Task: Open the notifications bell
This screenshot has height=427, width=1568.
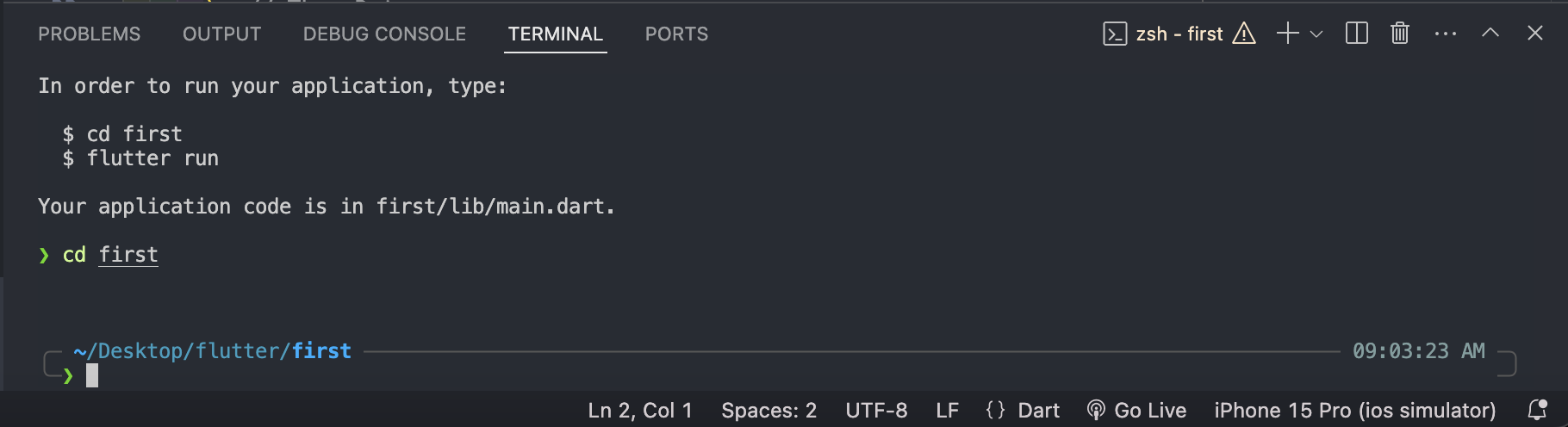Action: pos(1537,410)
